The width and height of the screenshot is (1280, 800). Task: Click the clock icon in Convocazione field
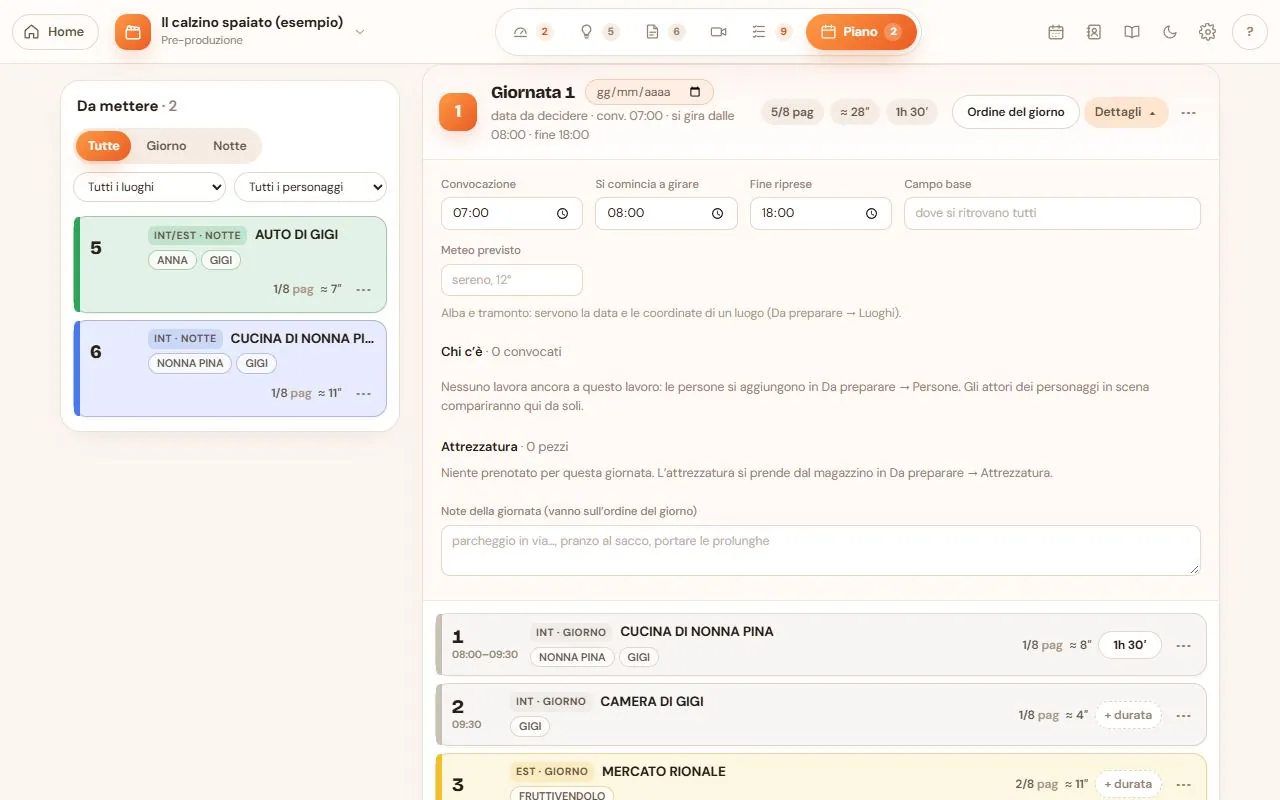tap(563, 213)
